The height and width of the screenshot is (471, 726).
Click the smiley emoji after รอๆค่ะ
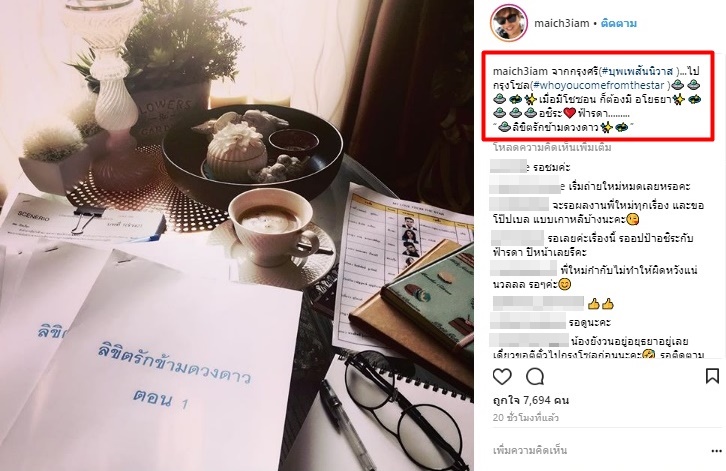point(565,284)
